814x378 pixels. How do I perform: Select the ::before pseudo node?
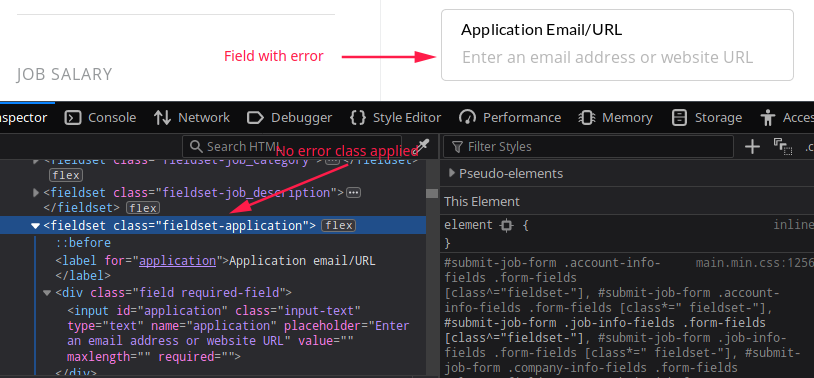click(83, 243)
